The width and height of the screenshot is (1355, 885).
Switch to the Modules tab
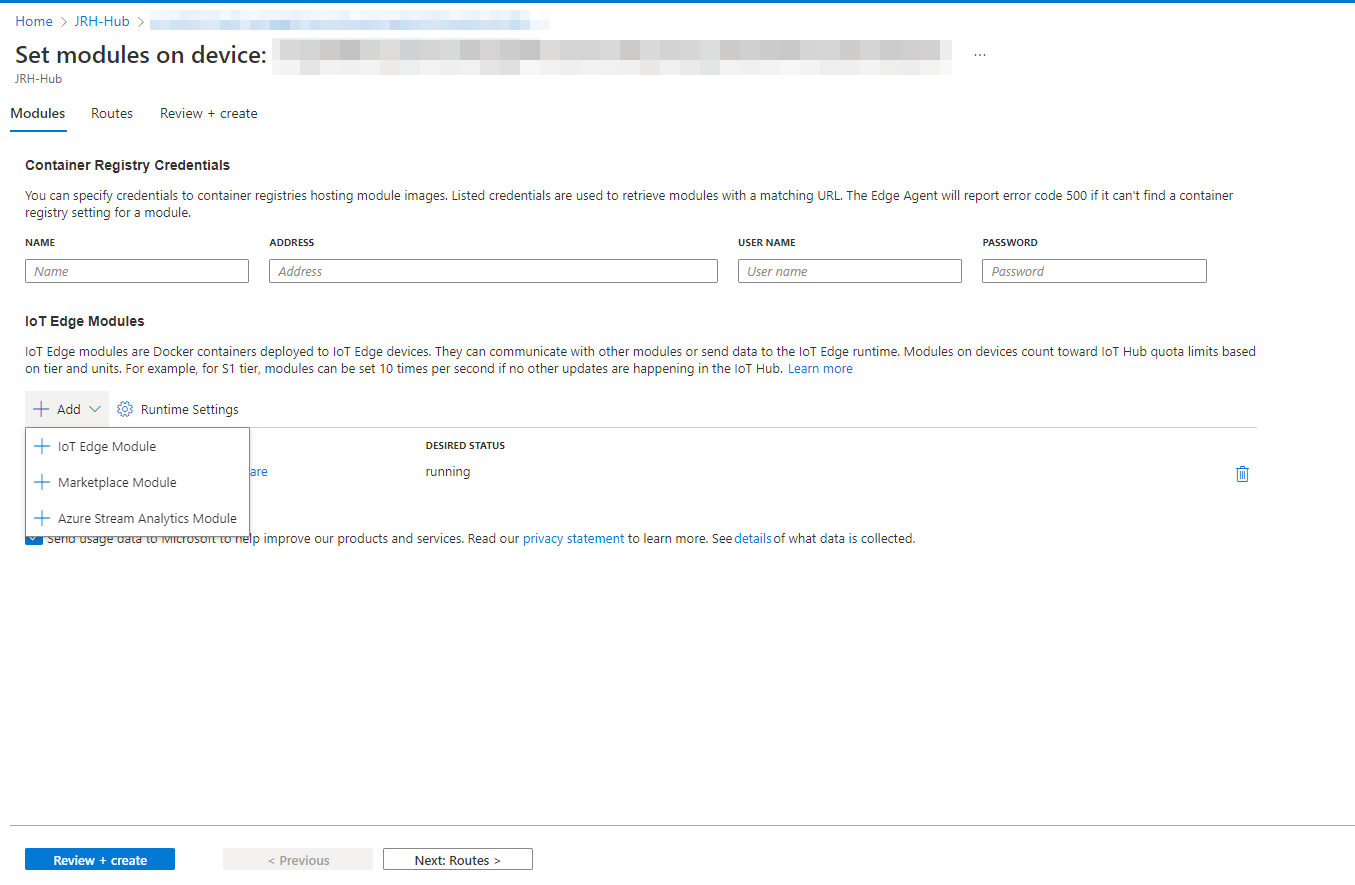tap(38, 113)
